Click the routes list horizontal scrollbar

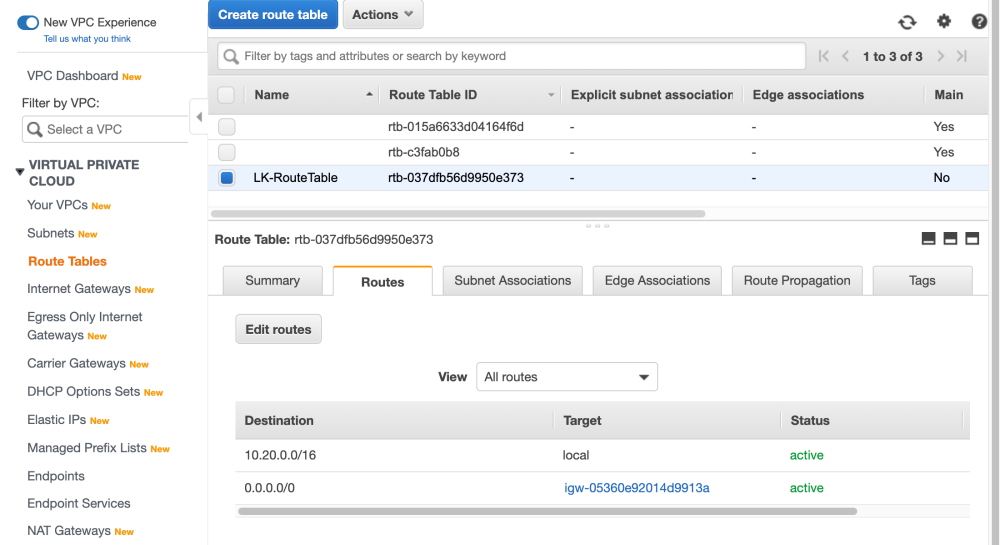547,511
